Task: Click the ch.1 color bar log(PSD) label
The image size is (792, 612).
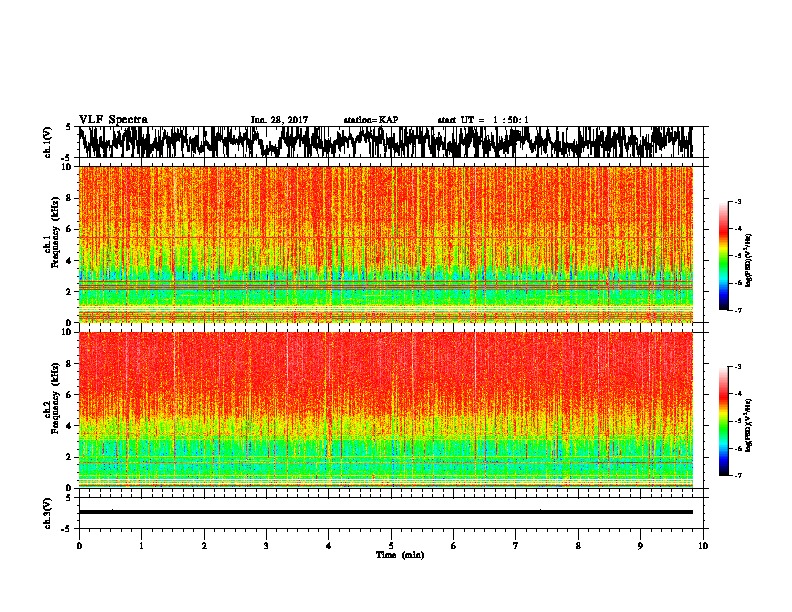Action: (x=749, y=259)
